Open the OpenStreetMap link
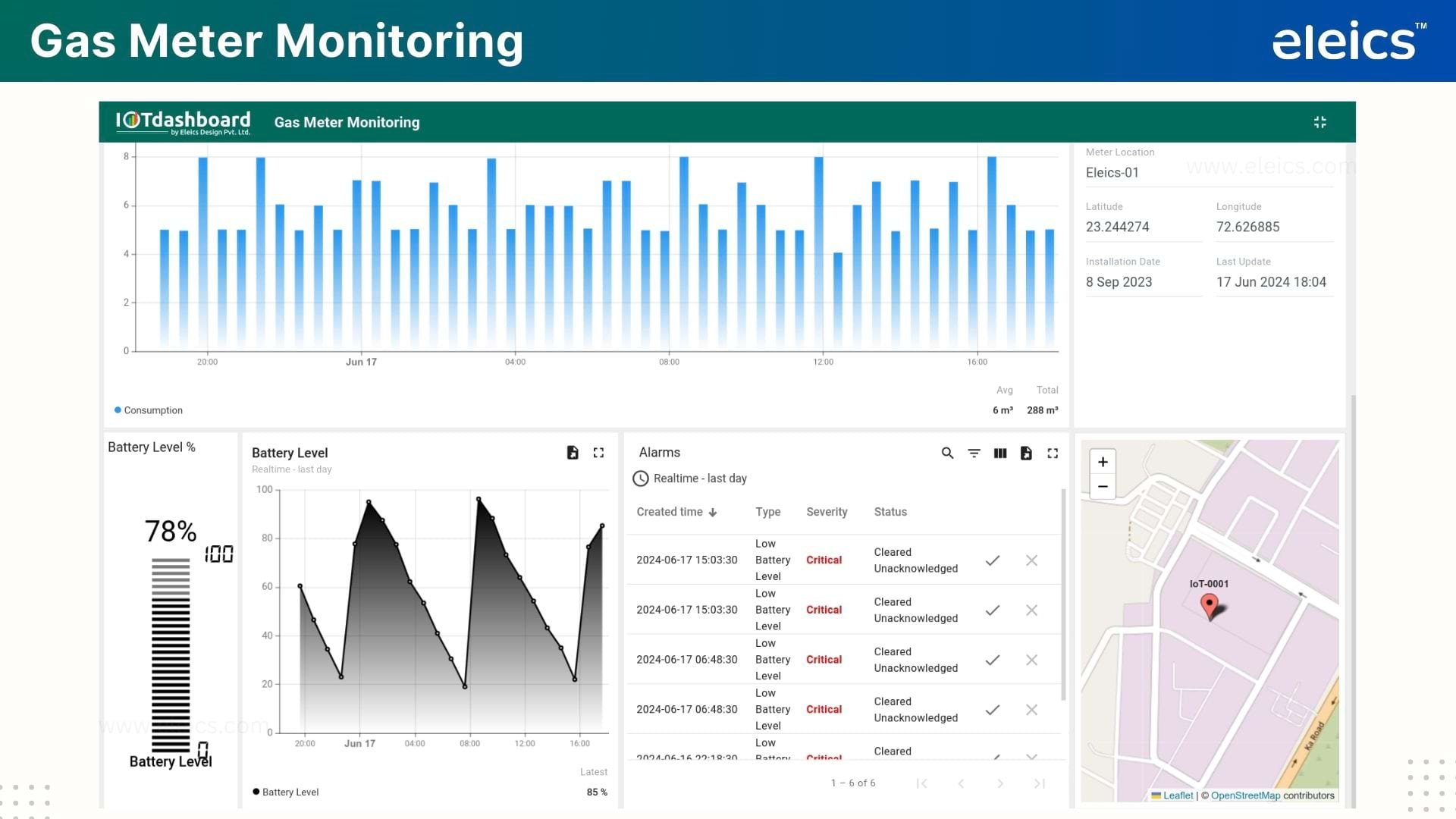Screen dimensions: 1456x819 [x=1245, y=795]
